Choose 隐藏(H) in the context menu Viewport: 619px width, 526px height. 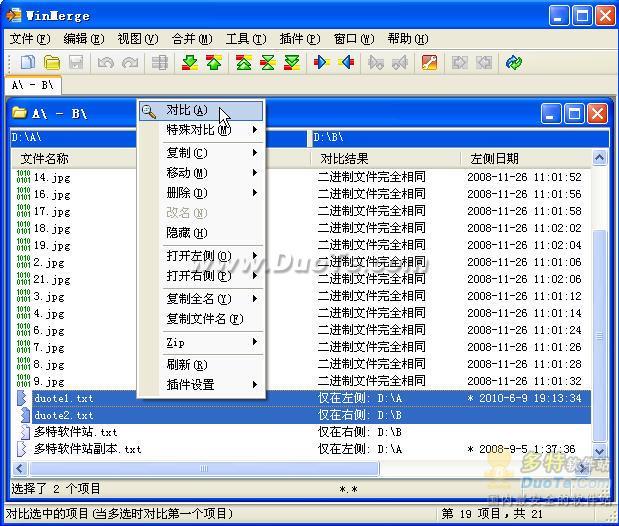[201, 233]
